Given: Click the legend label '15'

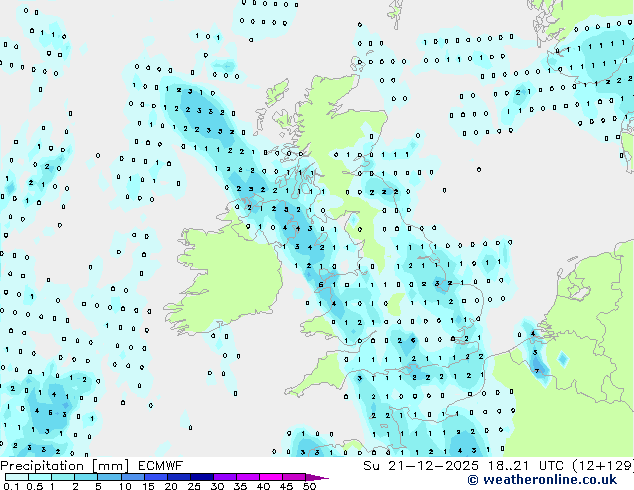Looking at the screenshot, I should pos(148,486).
